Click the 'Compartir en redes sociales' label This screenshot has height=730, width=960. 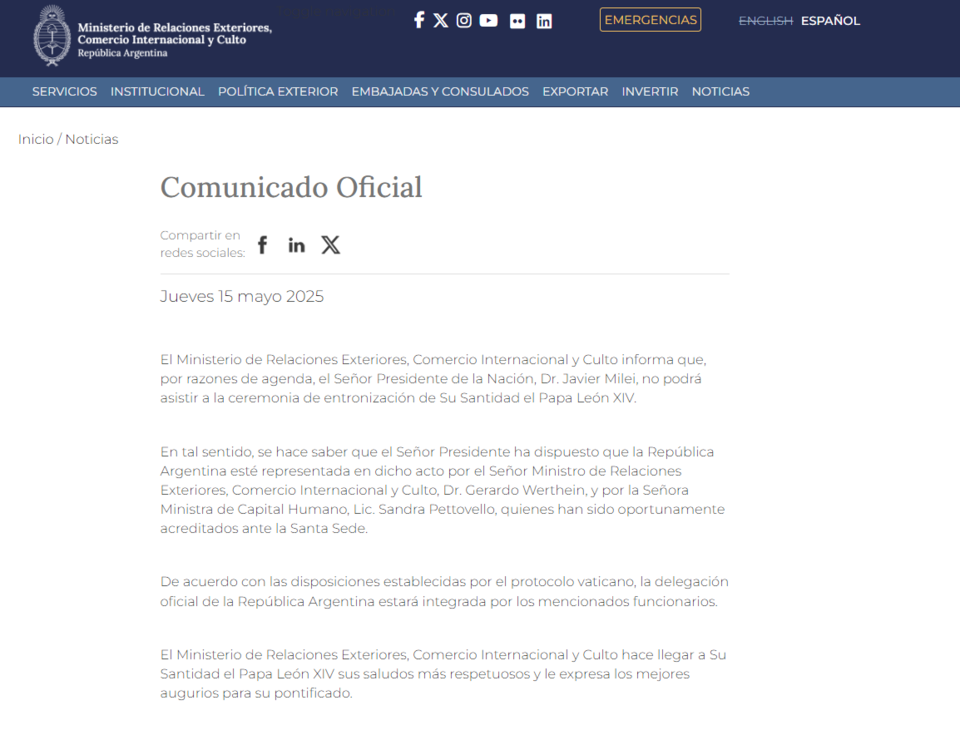(x=203, y=244)
